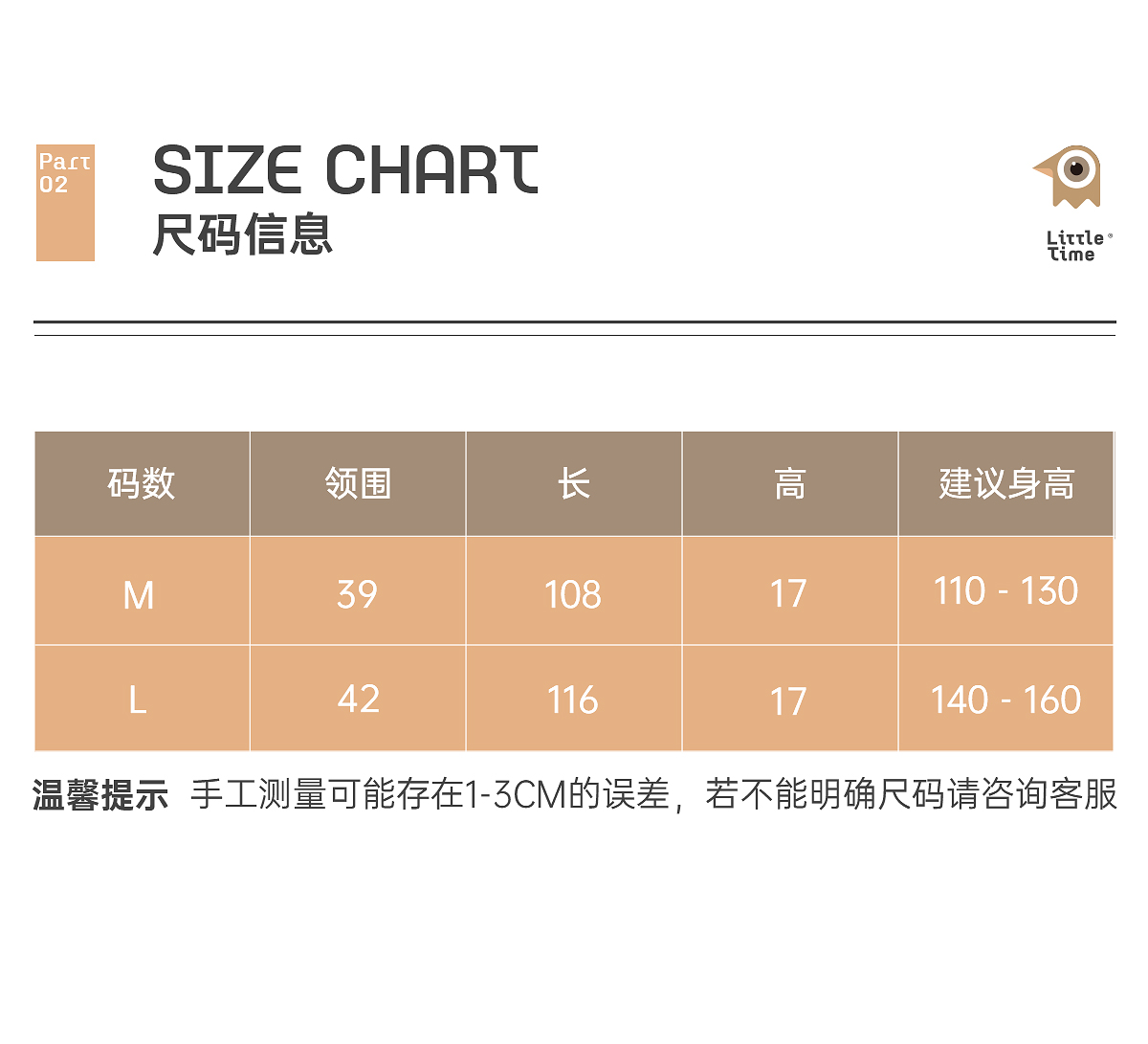Click the 140 - 160 height range cell
Viewport: 1148px width, 1044px height.
(1005, 700)
